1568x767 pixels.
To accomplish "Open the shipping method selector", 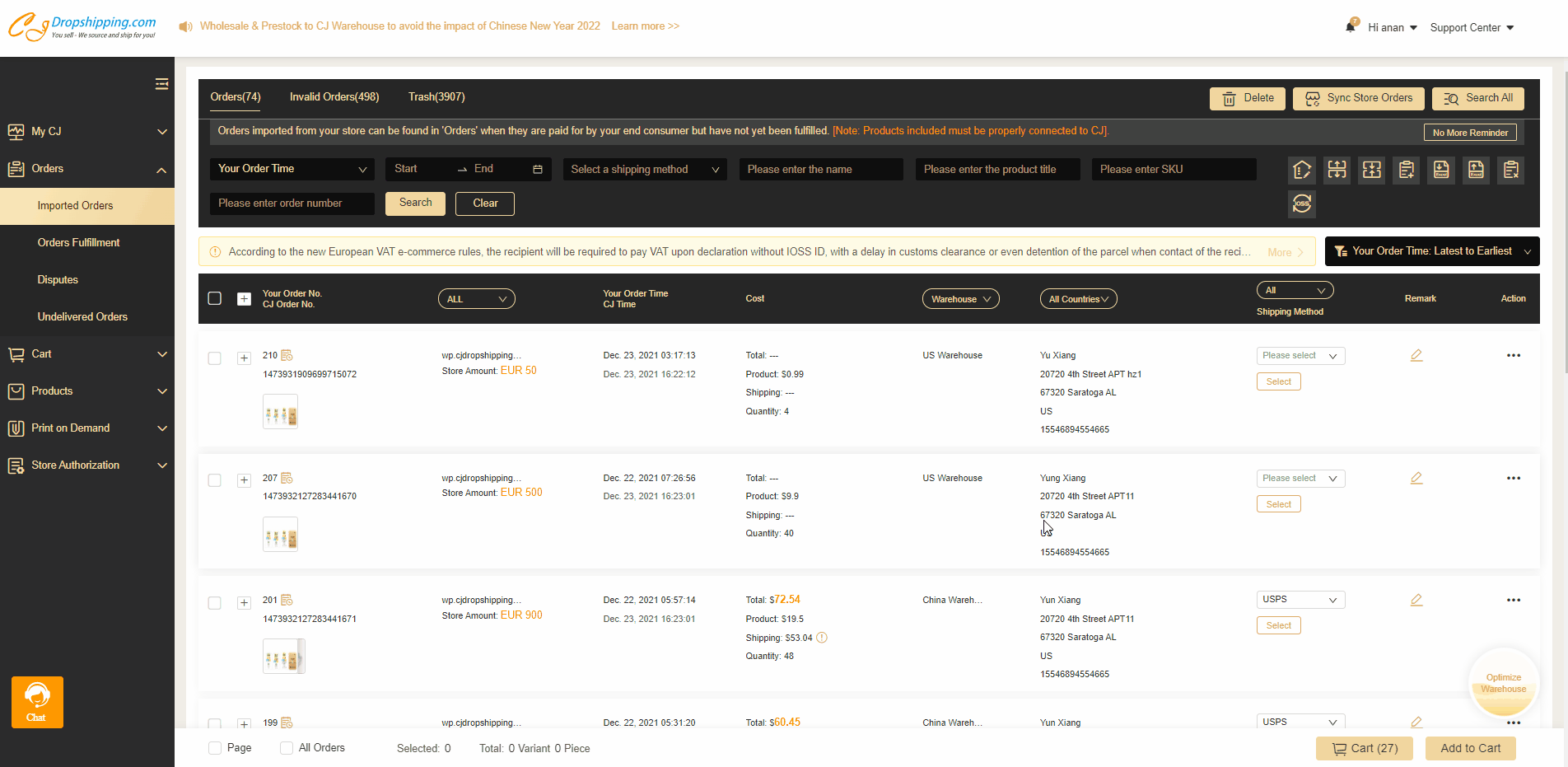I will [645, 169].
